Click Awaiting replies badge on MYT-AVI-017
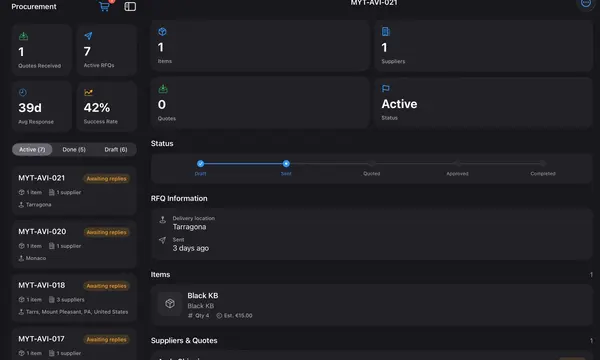 point(106,339)
